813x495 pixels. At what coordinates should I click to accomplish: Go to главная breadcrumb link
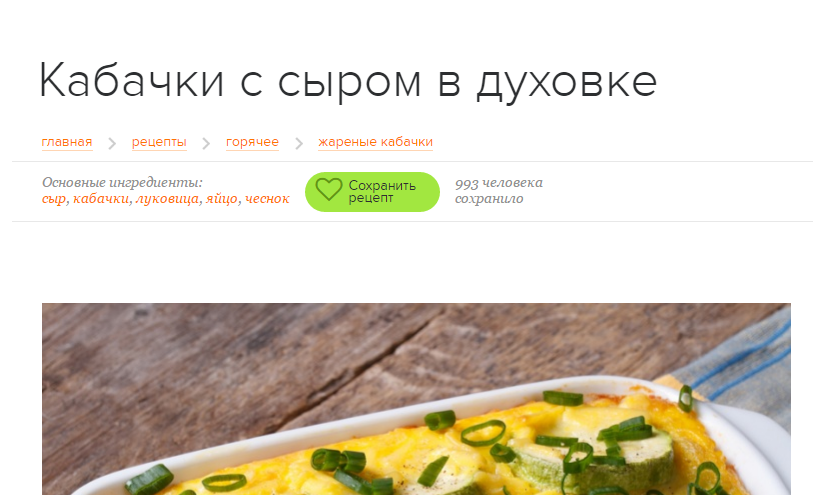67,142
